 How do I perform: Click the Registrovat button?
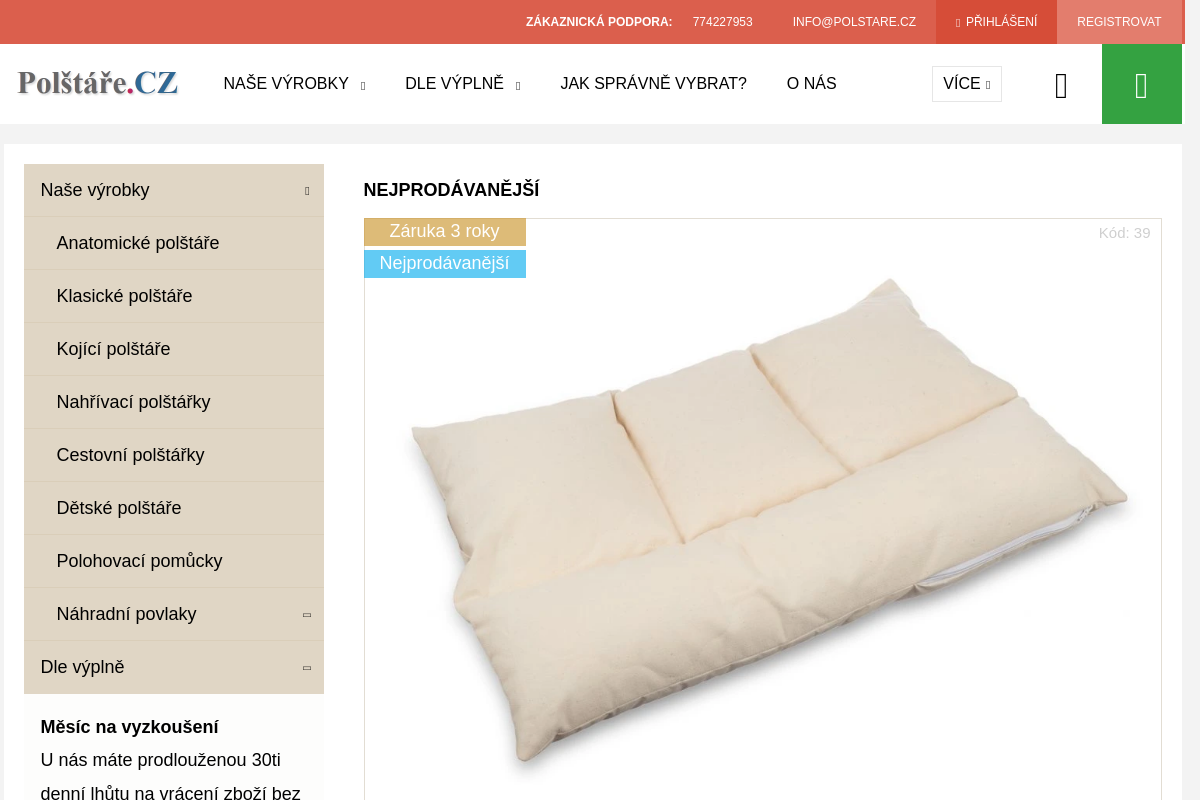coord(1119,22)
